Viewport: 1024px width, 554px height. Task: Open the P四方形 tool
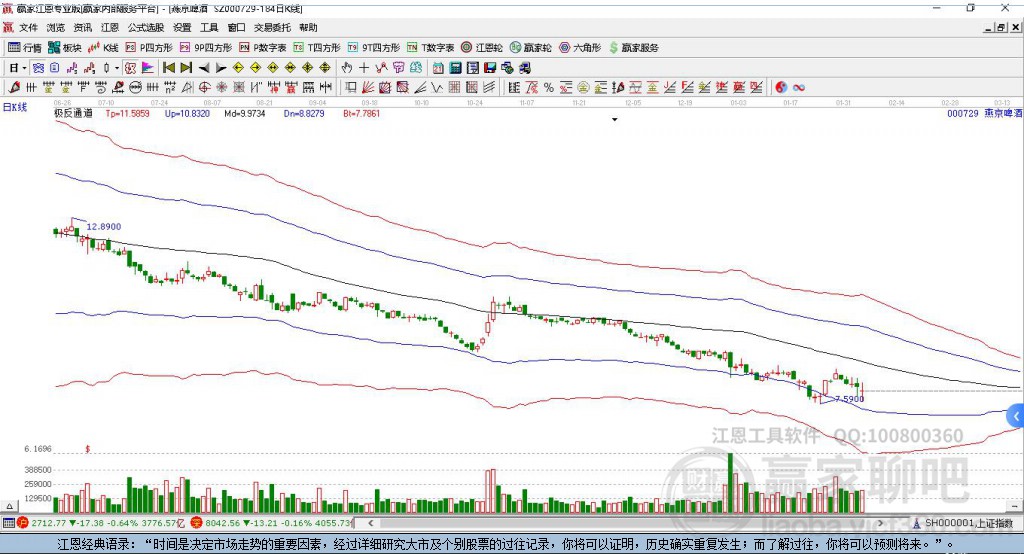[x=148, y=48]
